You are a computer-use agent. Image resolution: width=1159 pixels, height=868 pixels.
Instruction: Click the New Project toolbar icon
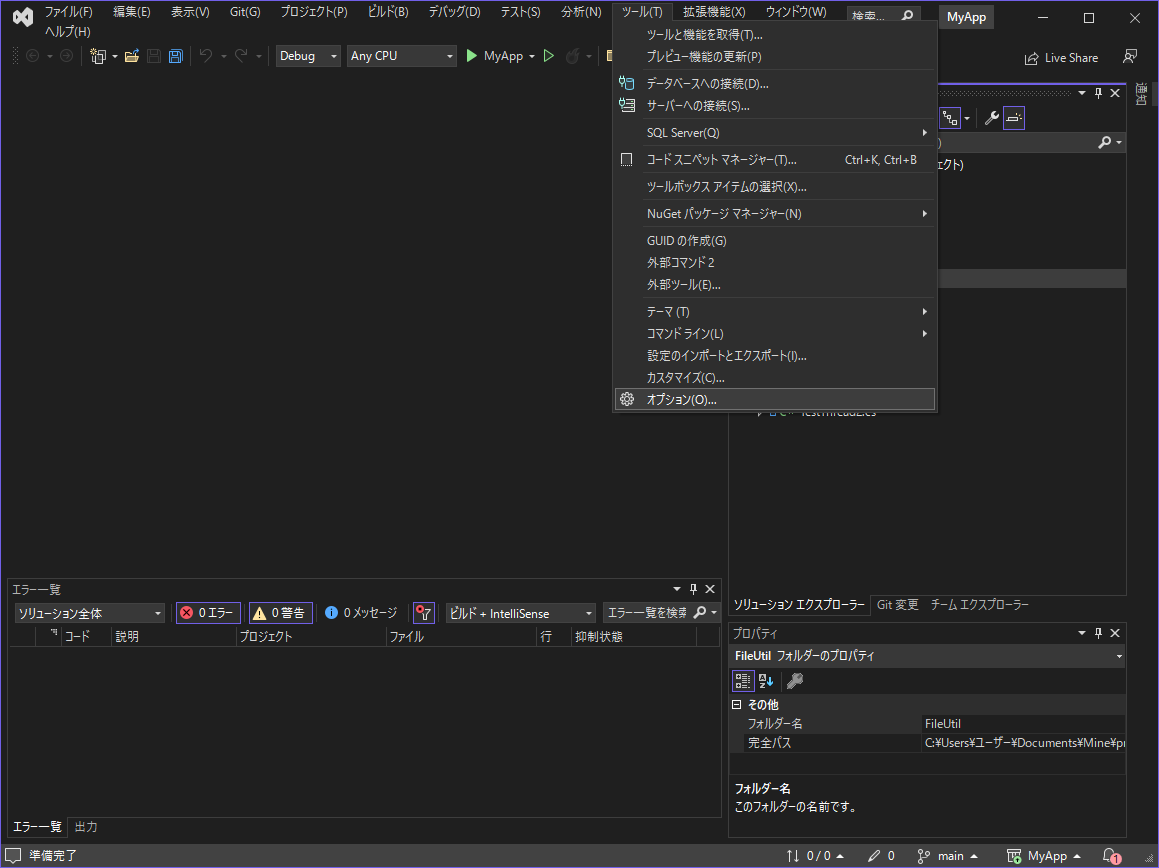coord(98,55)
